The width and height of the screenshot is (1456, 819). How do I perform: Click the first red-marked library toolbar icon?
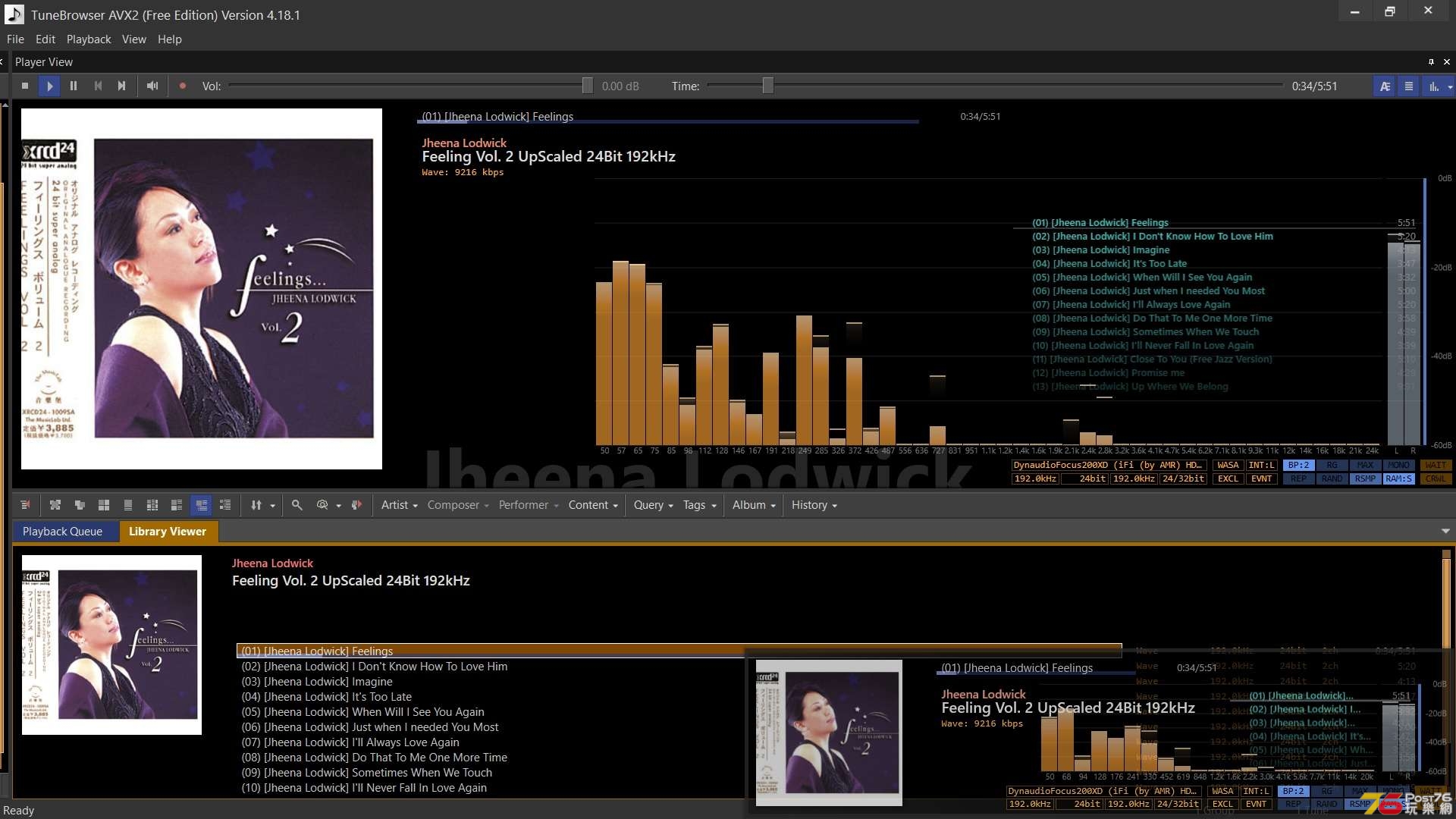pos(25,505)
